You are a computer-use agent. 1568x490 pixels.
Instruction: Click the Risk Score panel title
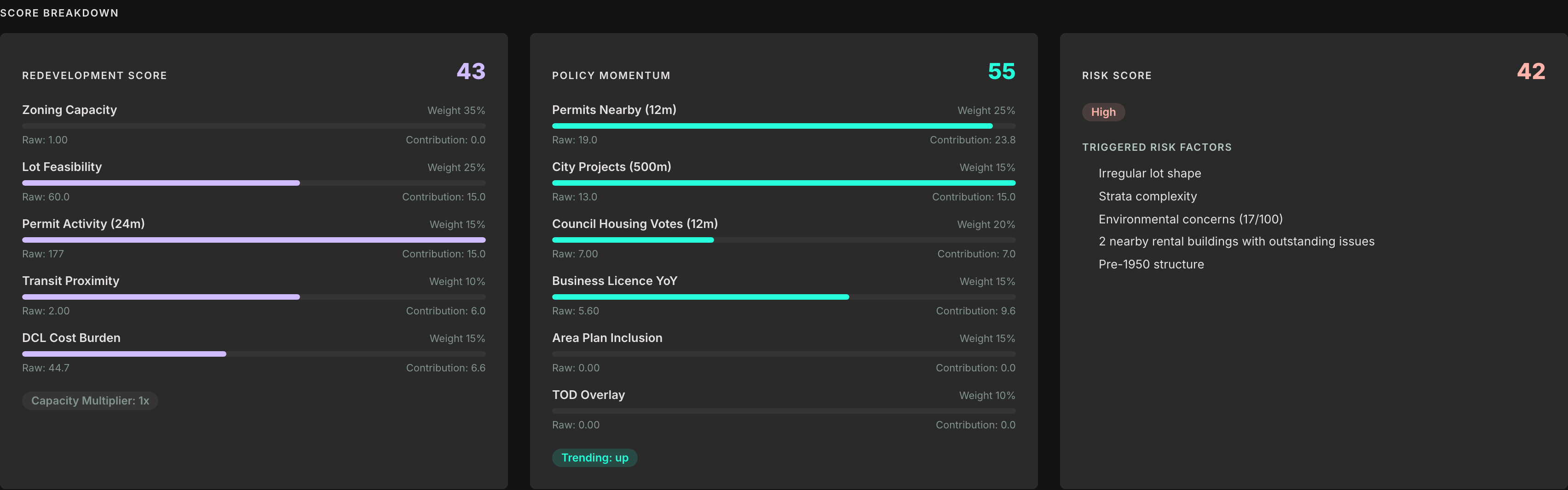(1116, 75)
